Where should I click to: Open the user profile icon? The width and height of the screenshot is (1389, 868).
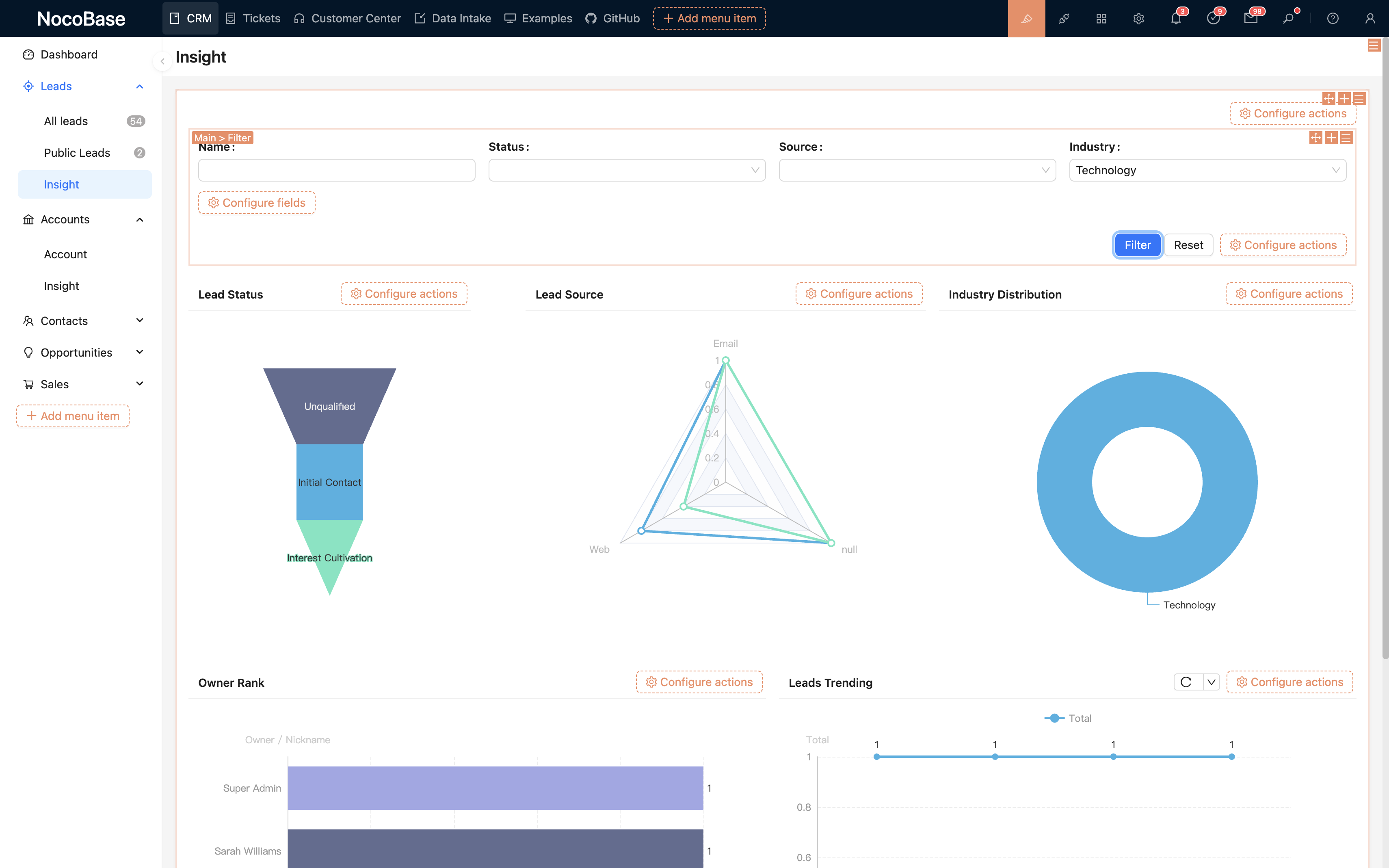click(1370, 18)
